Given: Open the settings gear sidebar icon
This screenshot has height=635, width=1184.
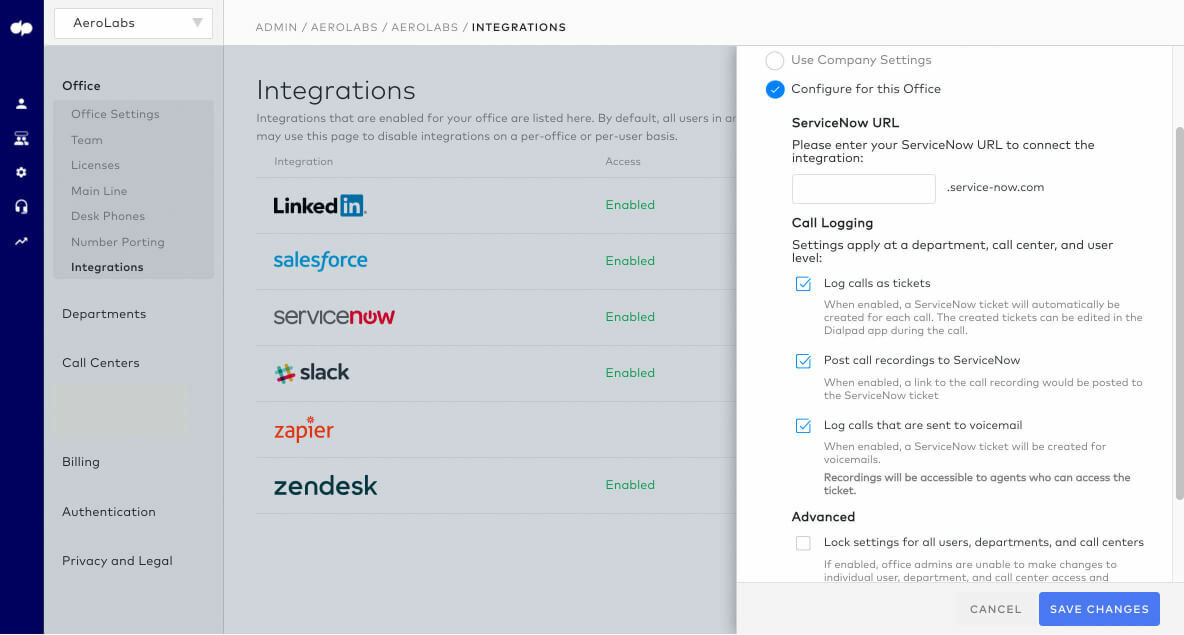Looking at the screenshot, I should [x=21, y=172].
